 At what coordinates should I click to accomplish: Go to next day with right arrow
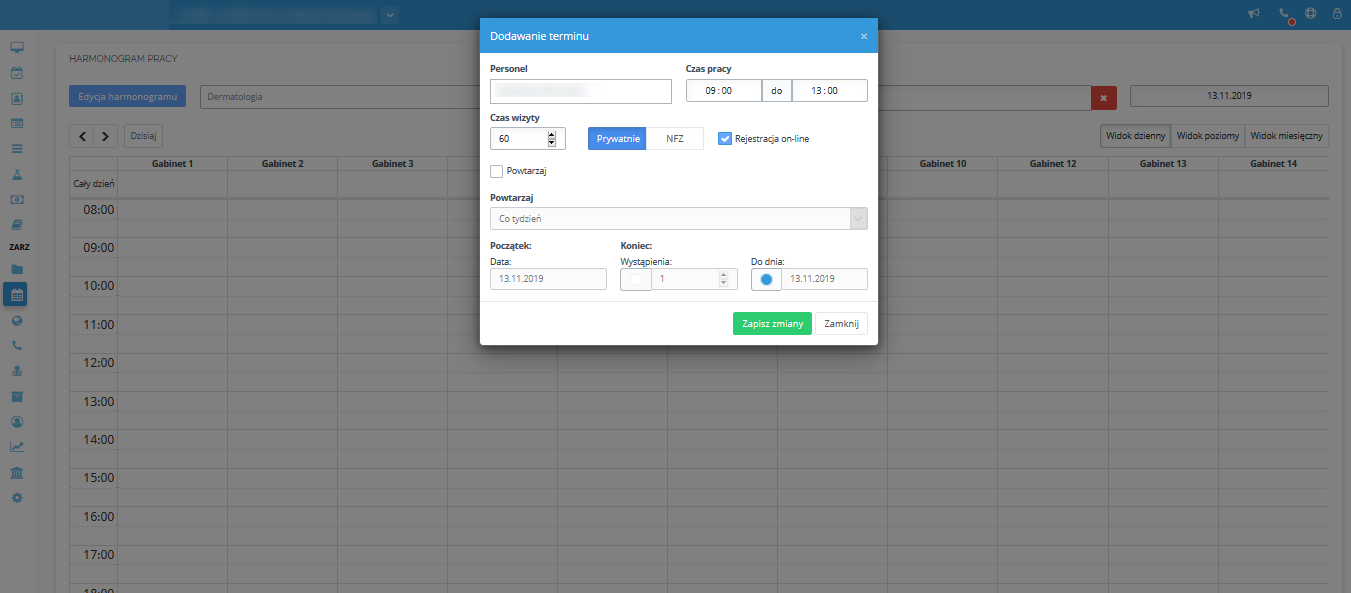106,136
